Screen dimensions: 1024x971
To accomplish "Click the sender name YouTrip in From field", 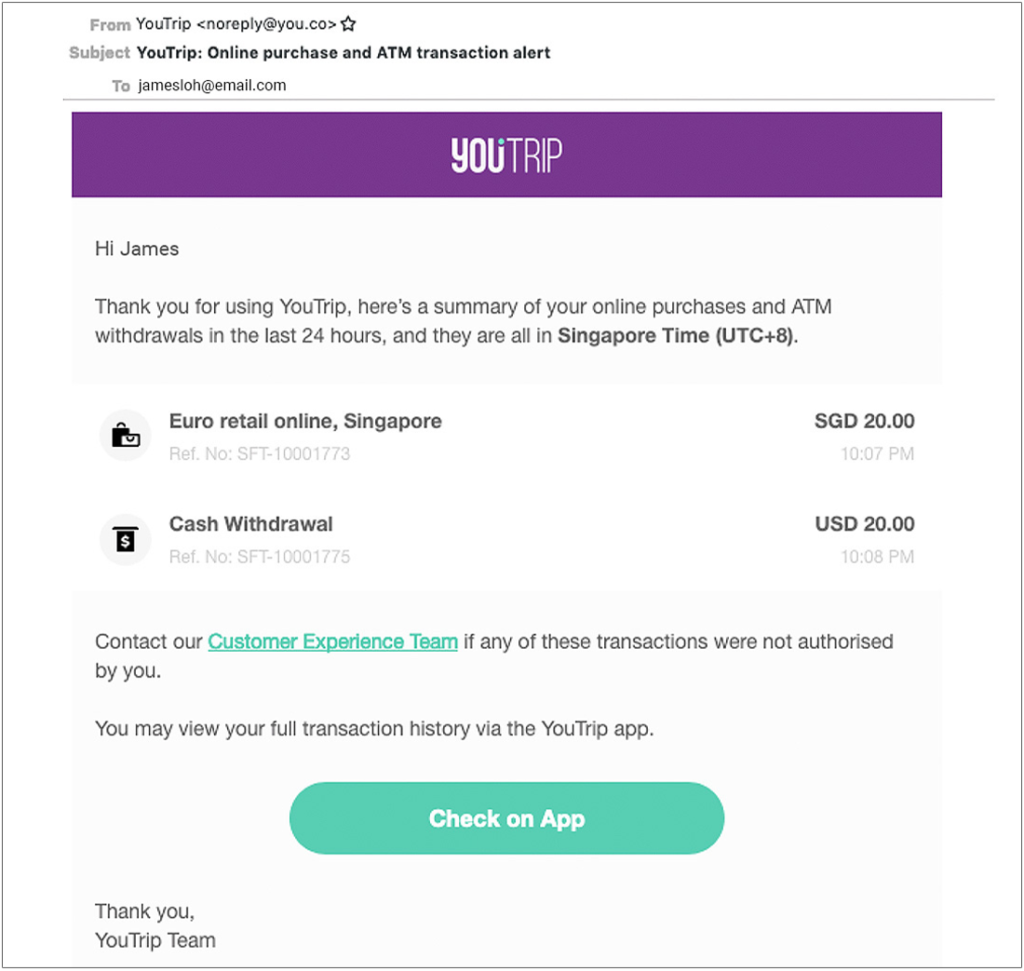I will (x=163, y=24).
